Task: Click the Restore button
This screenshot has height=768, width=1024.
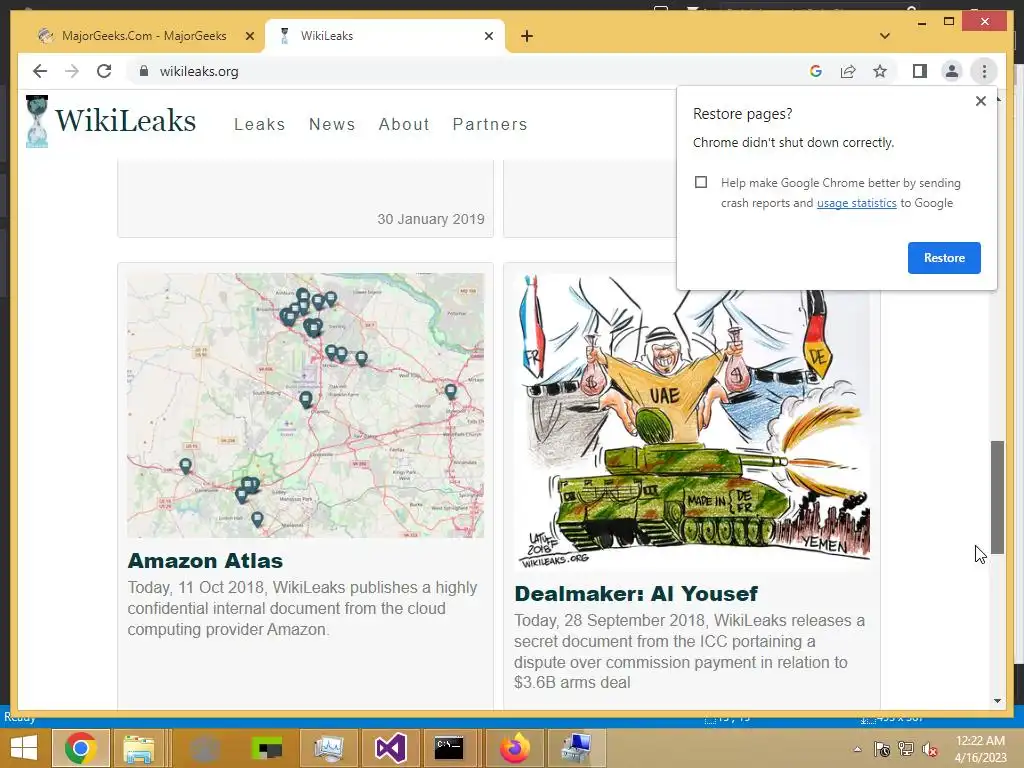Action: 944,257
